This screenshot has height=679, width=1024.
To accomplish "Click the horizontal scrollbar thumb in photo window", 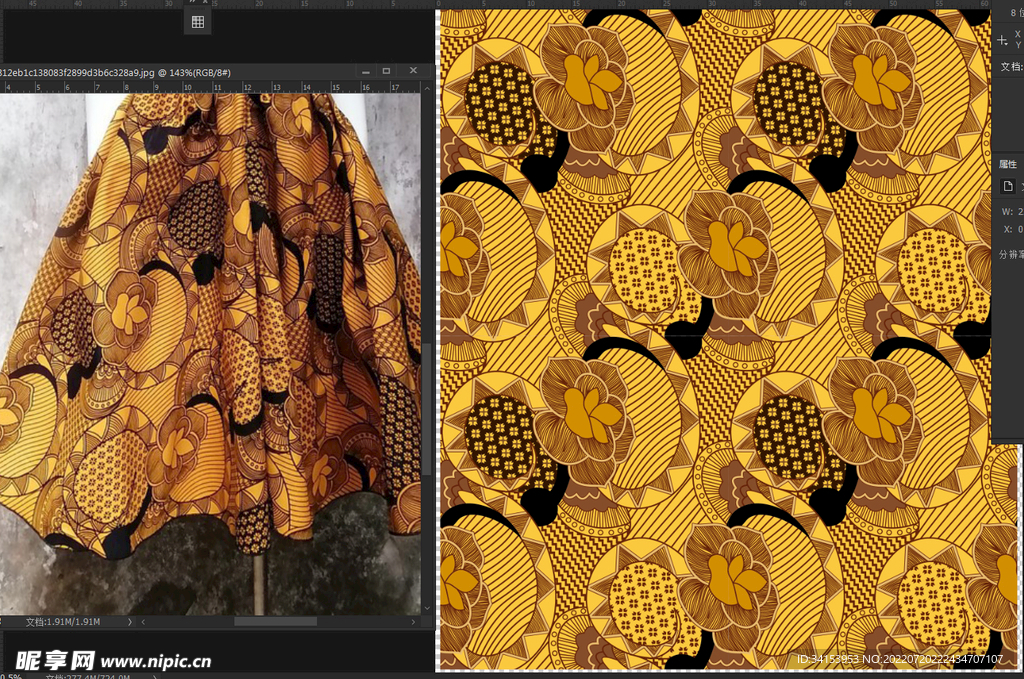I will tap(275, 622).
